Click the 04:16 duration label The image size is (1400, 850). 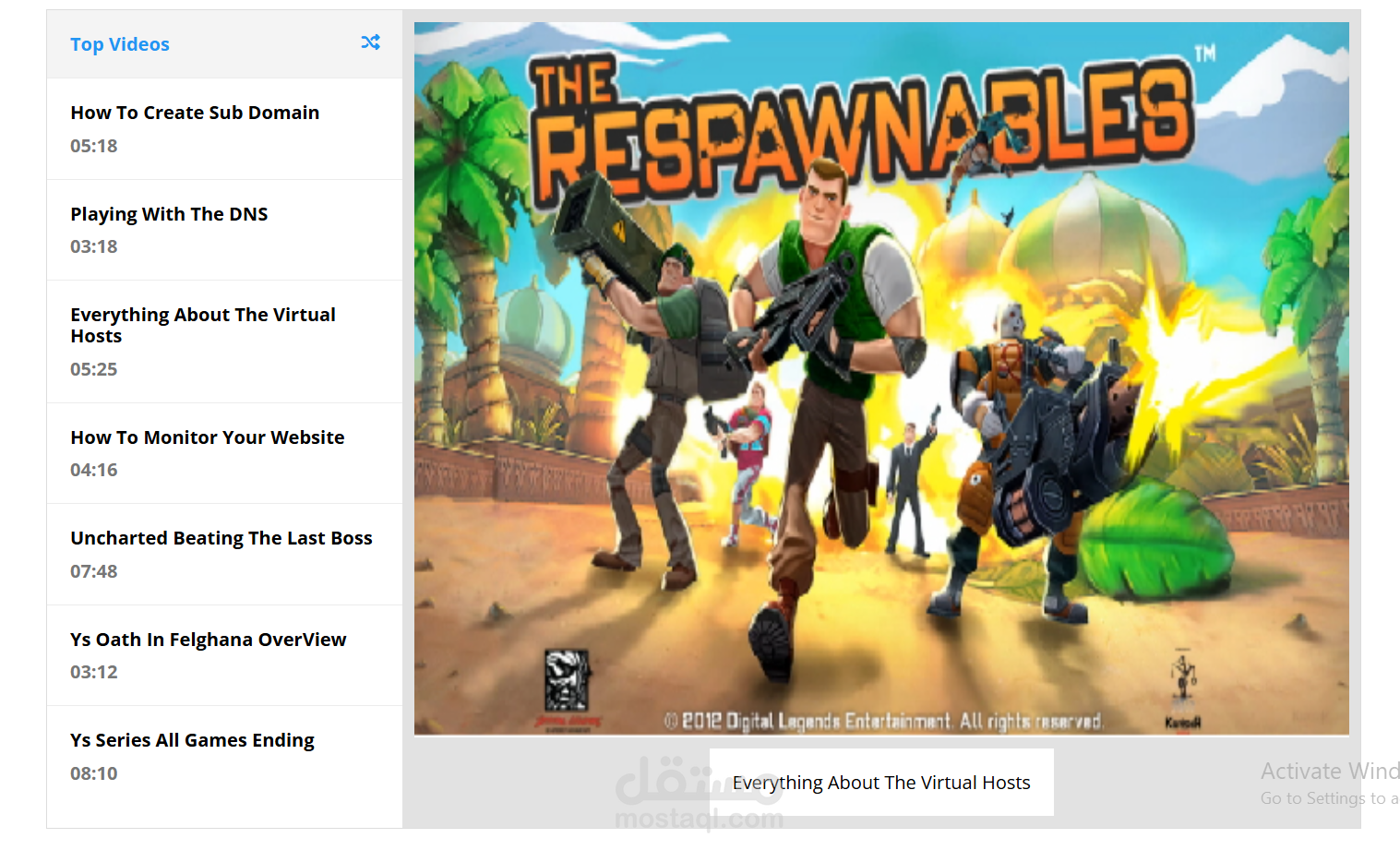[94, 470]
